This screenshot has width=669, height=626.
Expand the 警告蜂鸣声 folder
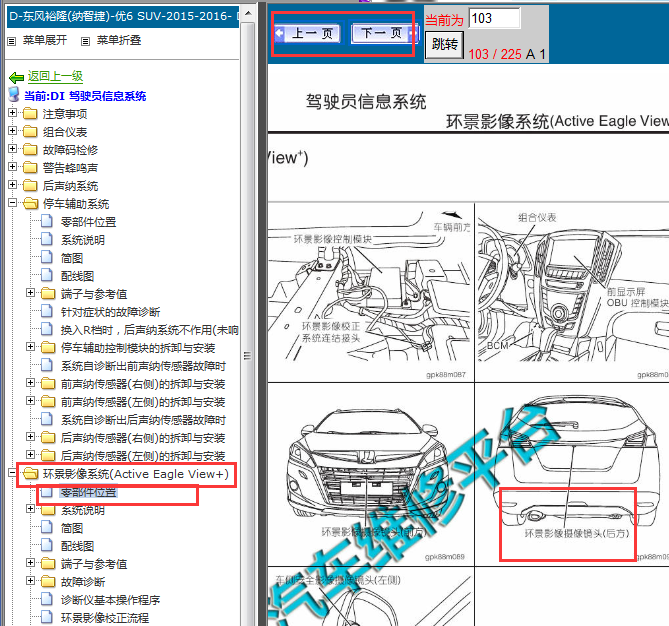(12, 167)
